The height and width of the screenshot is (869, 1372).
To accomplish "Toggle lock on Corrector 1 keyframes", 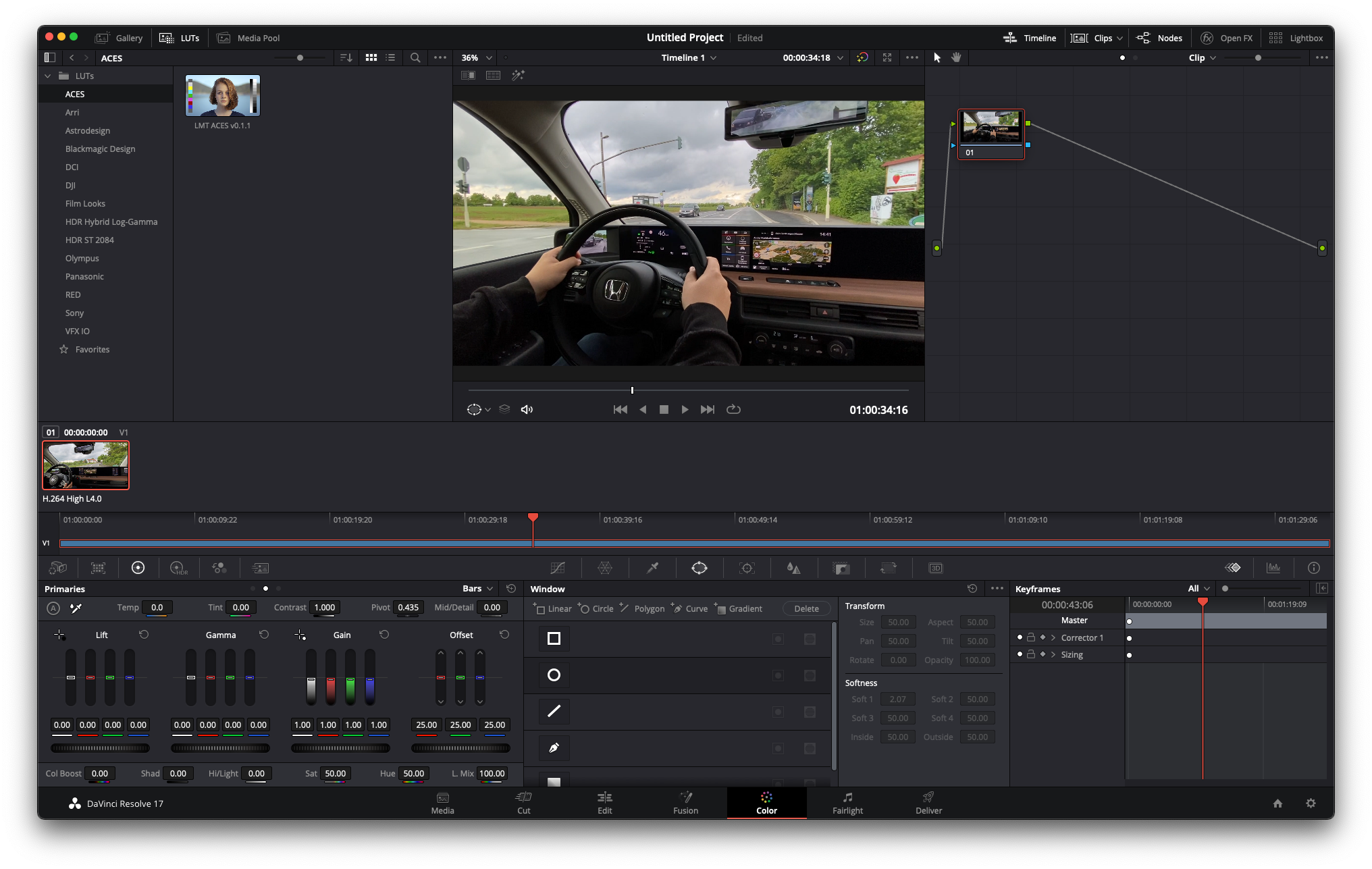I will tap(1031, 637).
